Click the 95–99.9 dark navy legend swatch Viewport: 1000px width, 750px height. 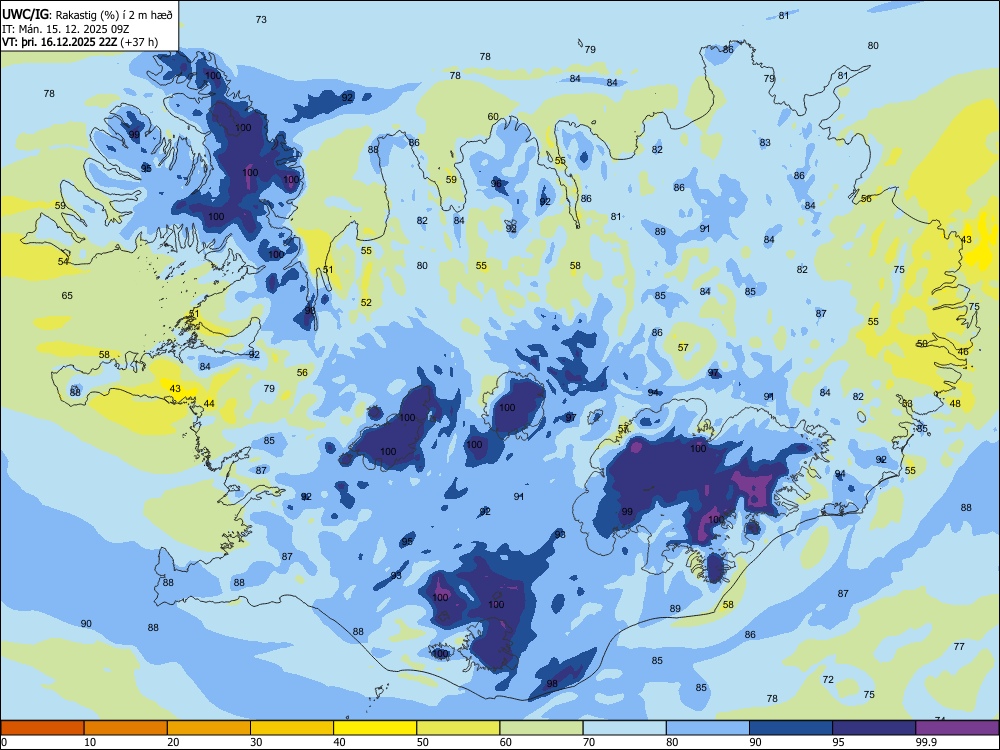(874, 728)
